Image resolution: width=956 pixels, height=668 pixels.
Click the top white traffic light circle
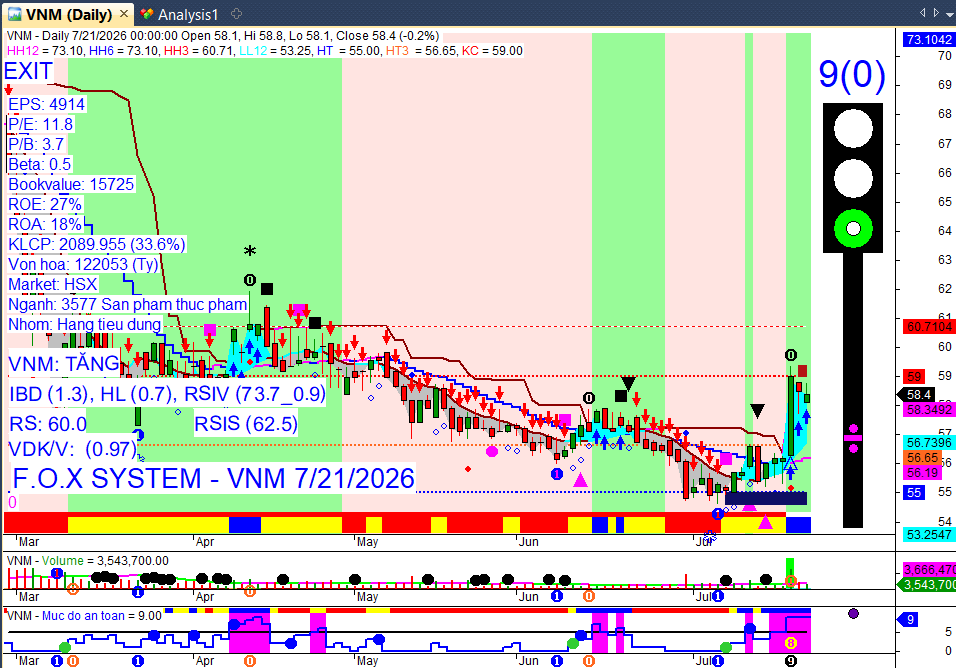click(853, 129)
